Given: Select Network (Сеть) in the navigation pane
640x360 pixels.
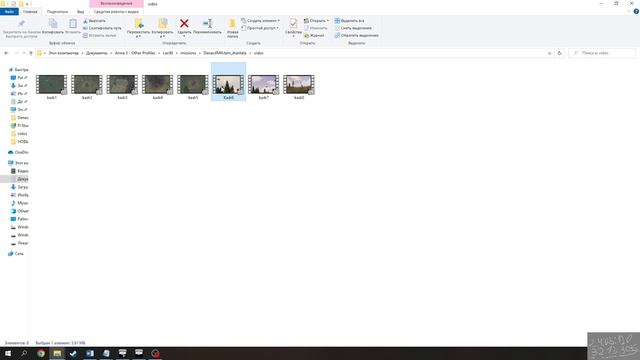Looking at the screenshot, I should (16, 253).
